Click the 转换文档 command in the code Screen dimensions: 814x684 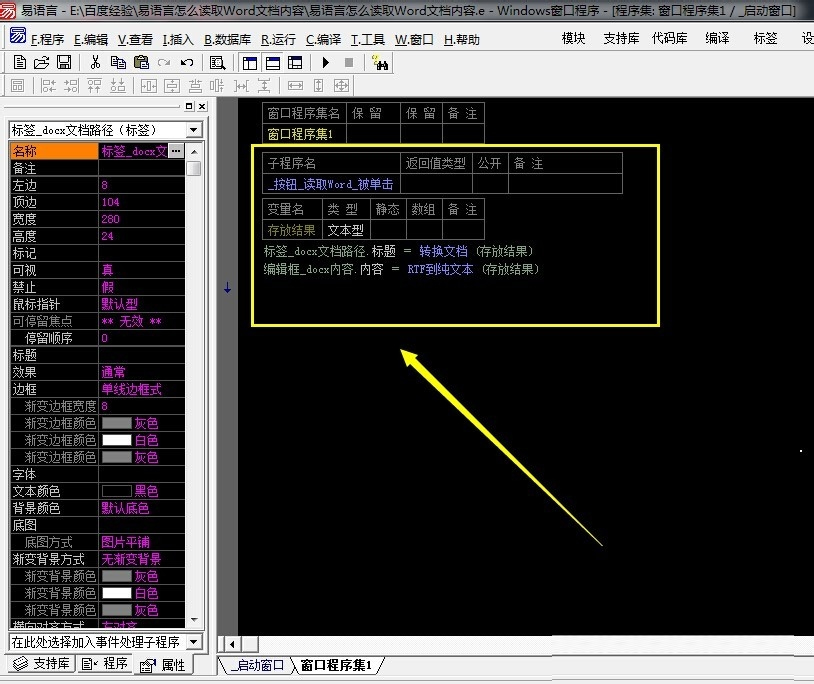click(443, 251)
